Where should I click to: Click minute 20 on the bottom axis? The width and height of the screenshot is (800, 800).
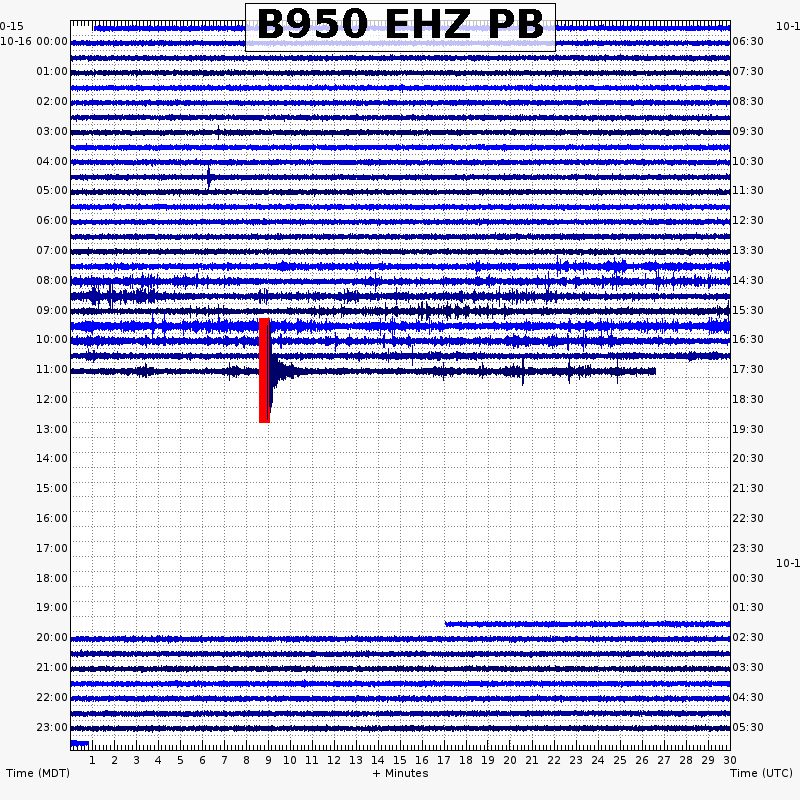click(x=510, y=760)
